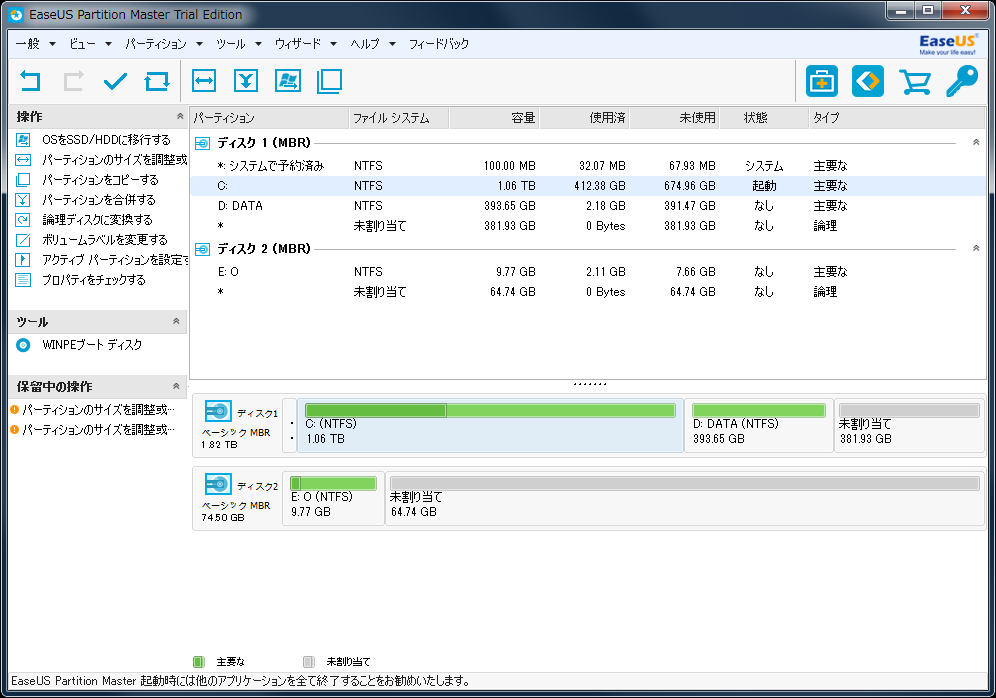Select ボリュームラベルを変更する in sidebar
The height and width of the screenshot is (698, 996).
[x=105, y=240]
